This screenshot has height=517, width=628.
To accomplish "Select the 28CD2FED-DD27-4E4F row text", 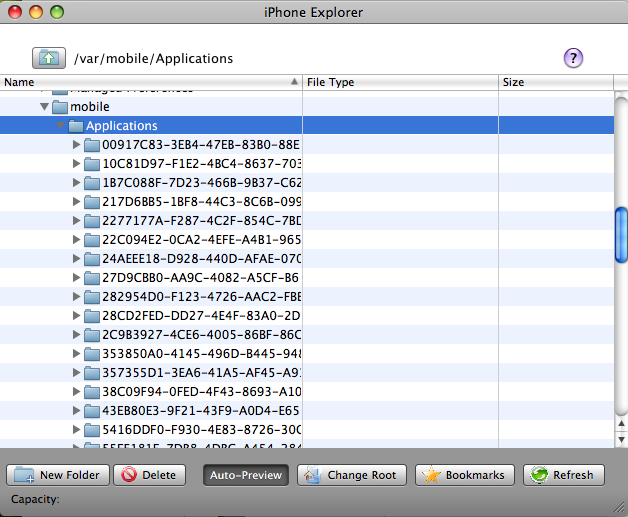I will (201, 316).
